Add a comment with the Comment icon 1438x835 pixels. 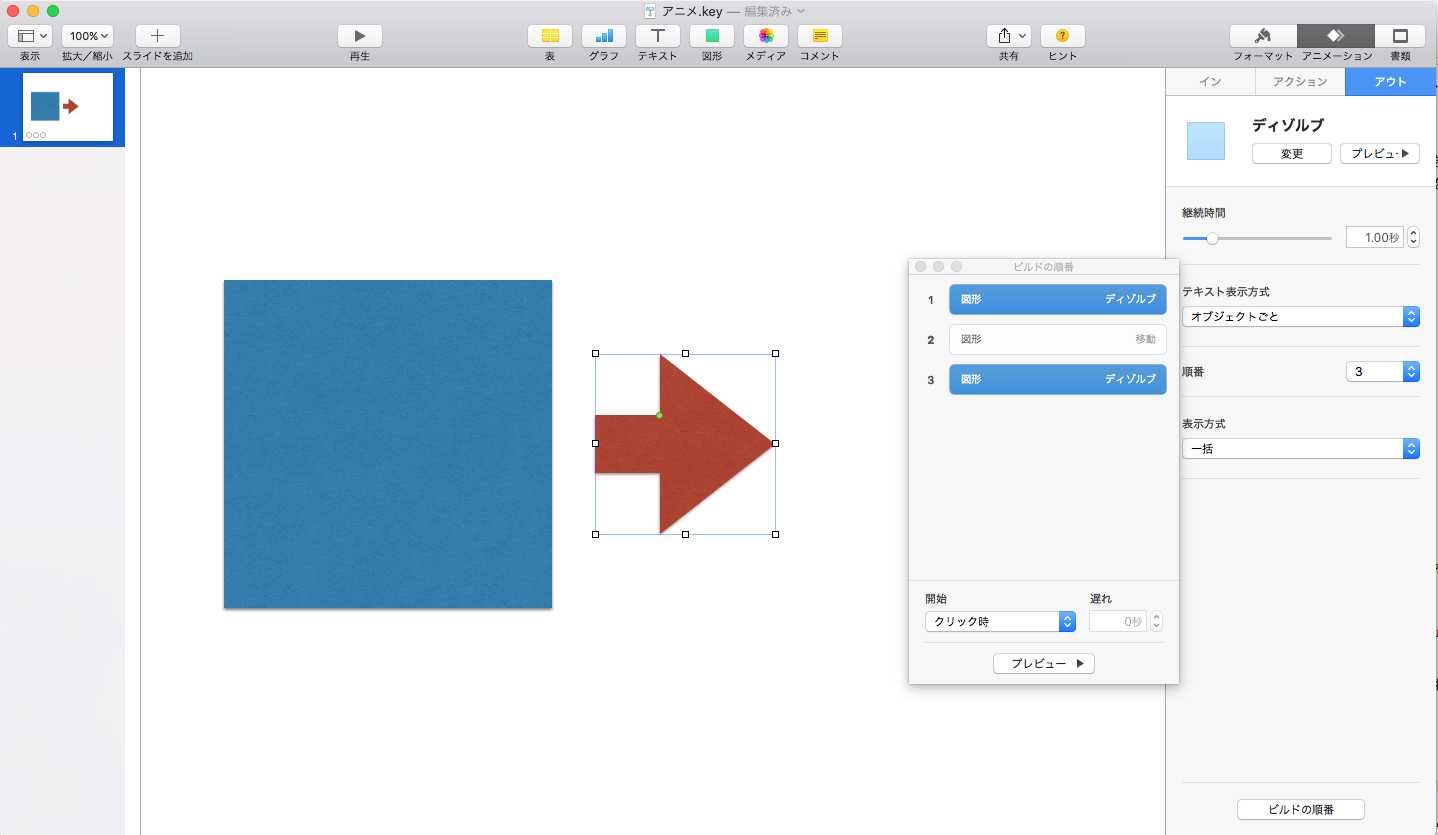820,36
